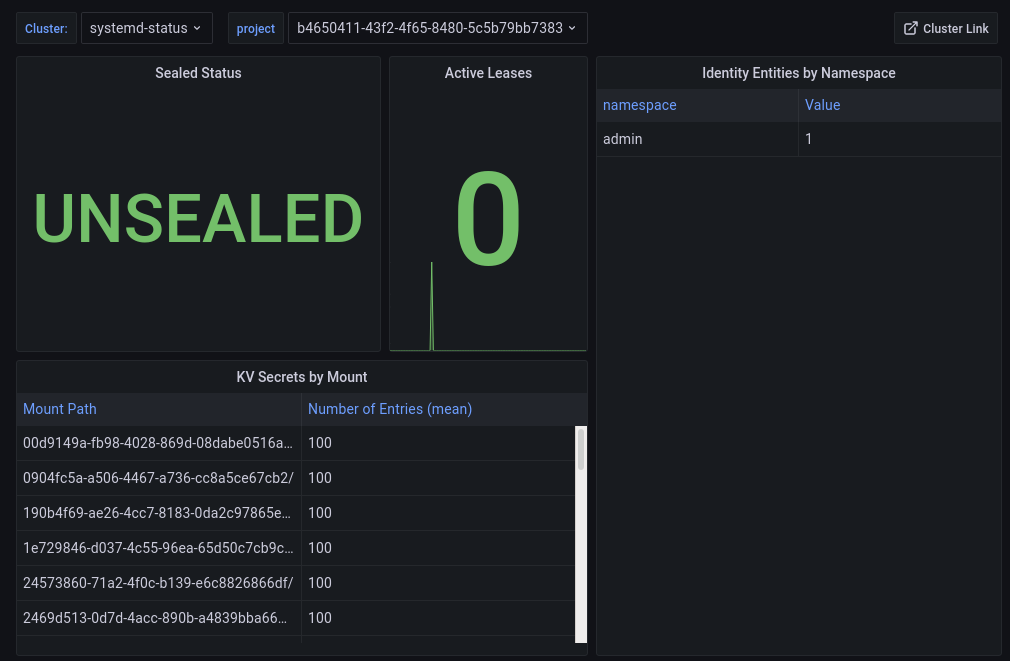
Task: Sort by Number of Entries (mean) column
Action: tap(390, 409)
